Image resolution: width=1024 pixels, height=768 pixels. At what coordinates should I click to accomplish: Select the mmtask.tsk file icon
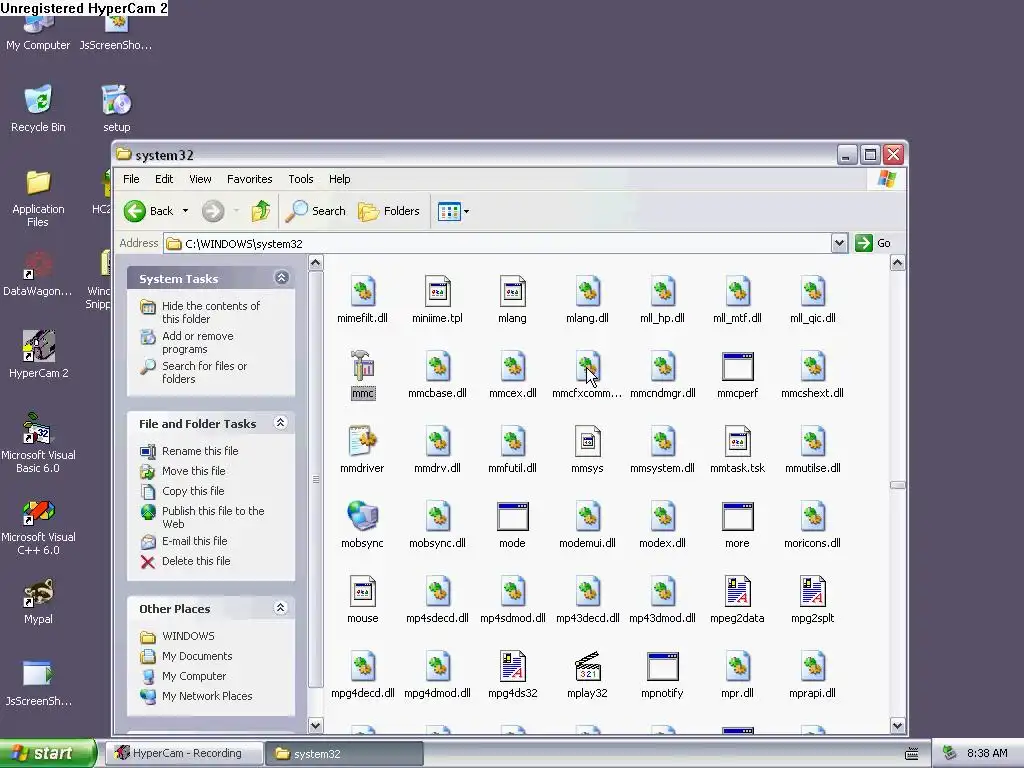[737, 442]
